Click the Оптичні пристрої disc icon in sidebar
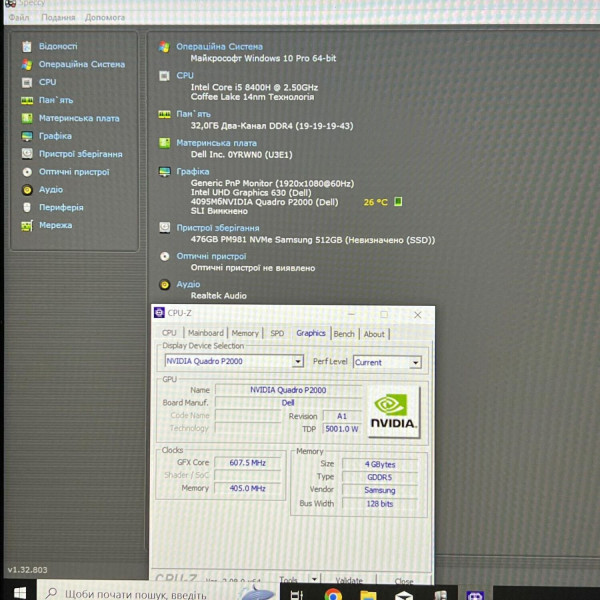 27,172
